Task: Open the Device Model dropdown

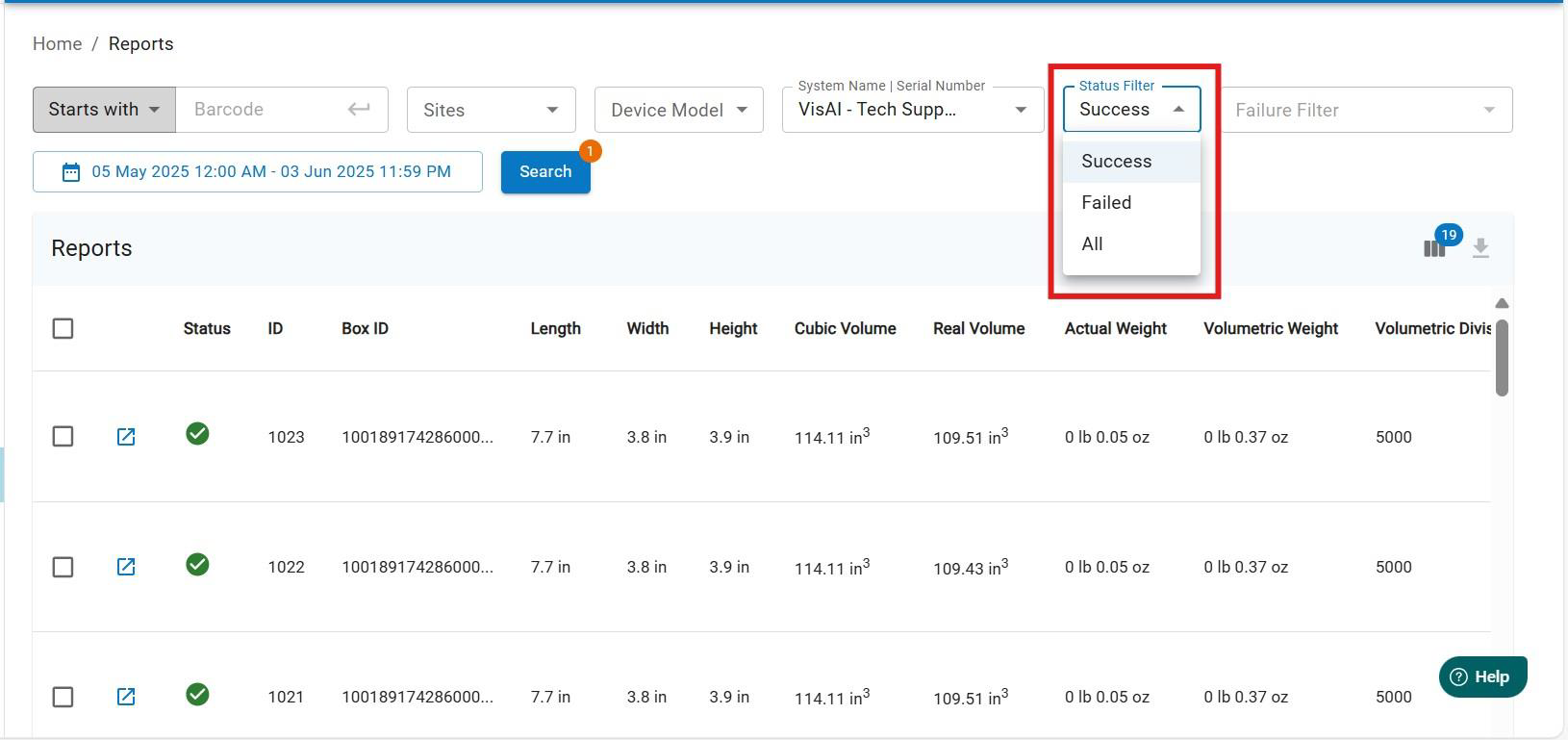Action: click(x=678, y=110)
